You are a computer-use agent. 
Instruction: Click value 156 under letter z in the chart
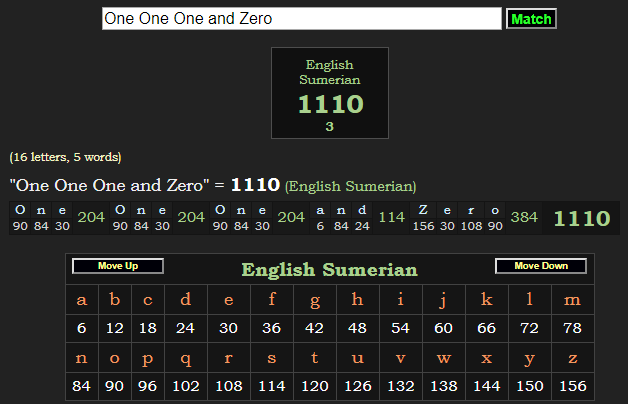click(x=572, y=385)
